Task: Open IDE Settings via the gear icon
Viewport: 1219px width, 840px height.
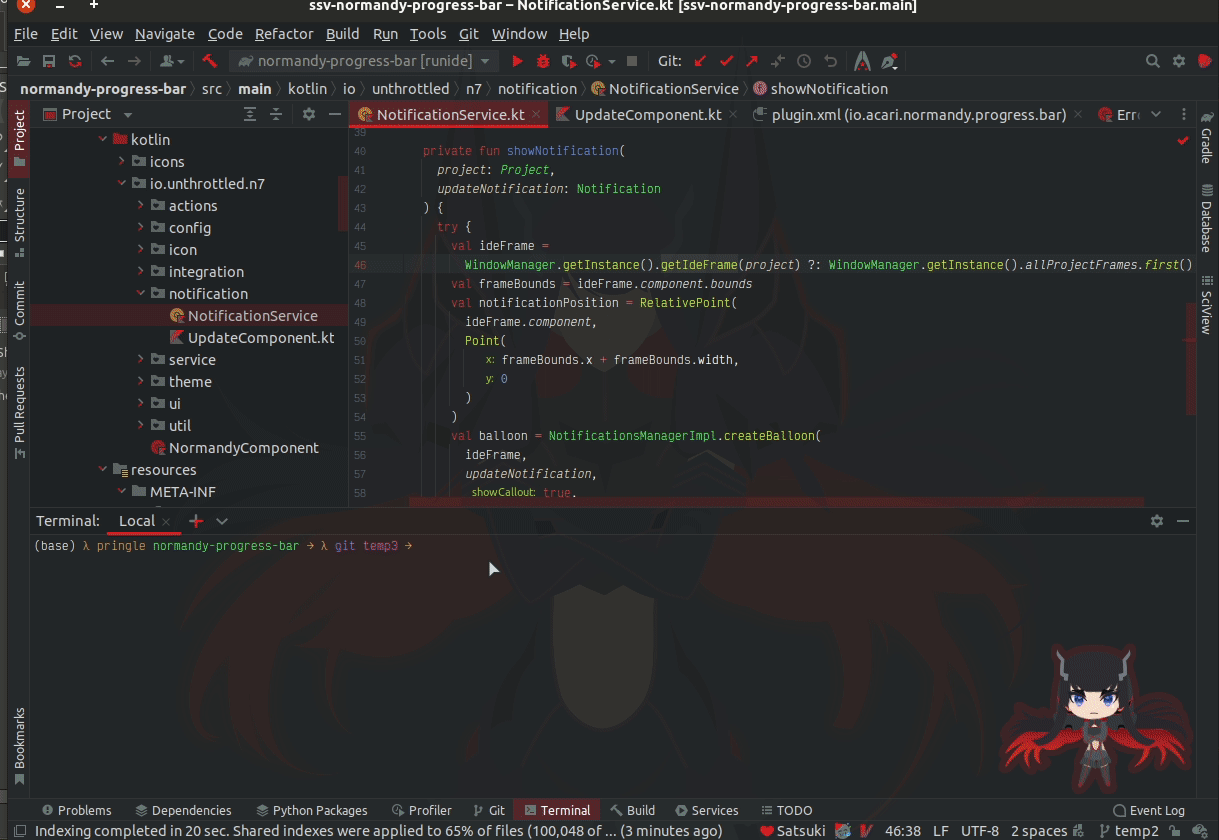Action: click(x=1178, y=60)
